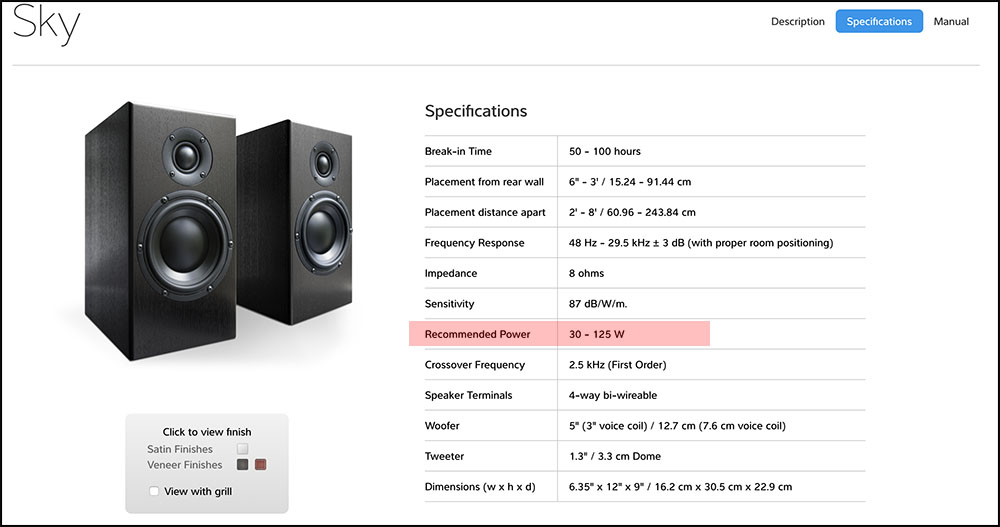Select the reddish-brown Veneer finish swatch
Image resolution: width=1000 pixels, height=527 pixels.
(260, 465)
